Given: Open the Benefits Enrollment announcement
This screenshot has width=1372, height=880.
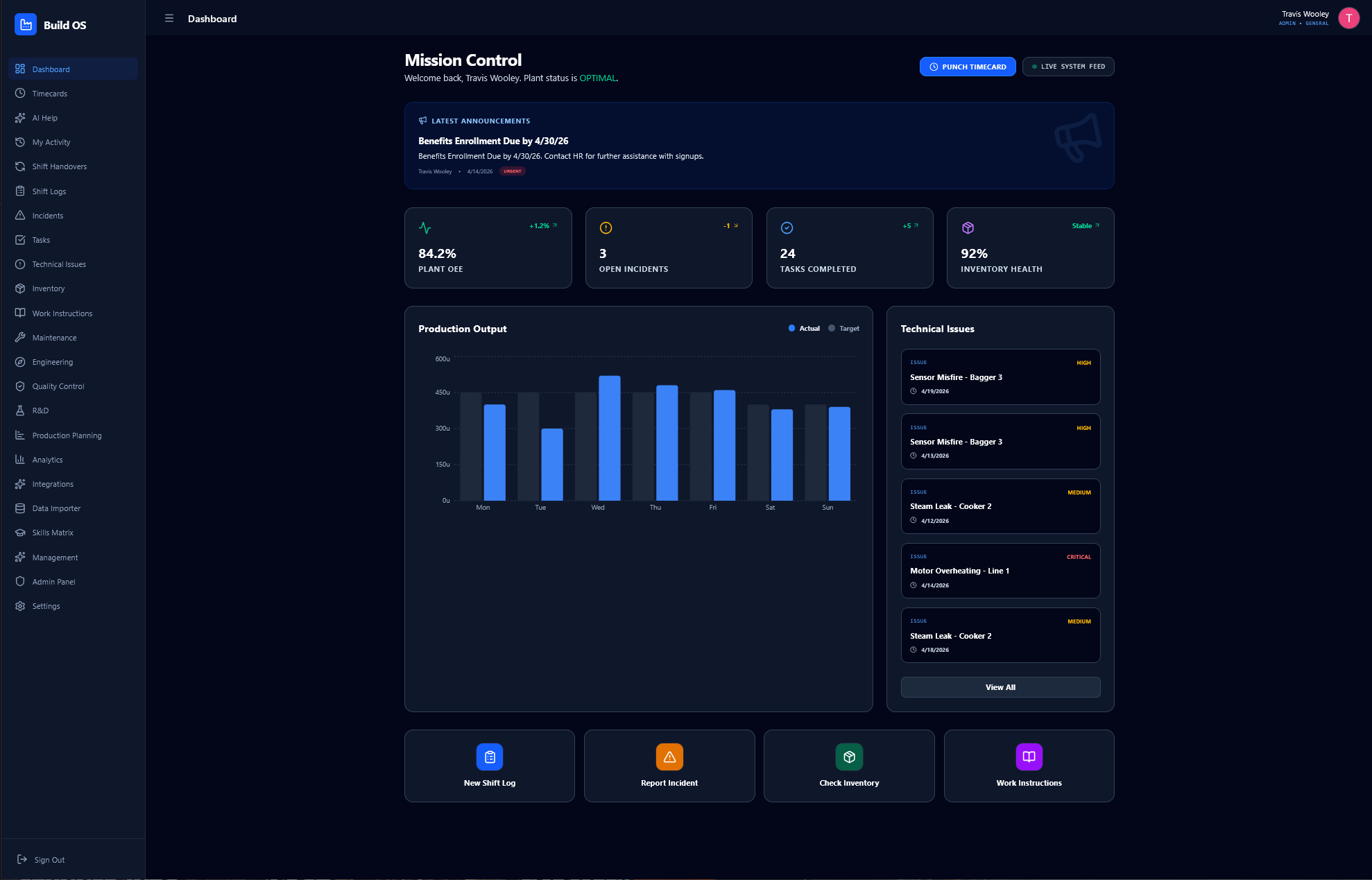Looking at the screenshot, I should pos(760,146).
